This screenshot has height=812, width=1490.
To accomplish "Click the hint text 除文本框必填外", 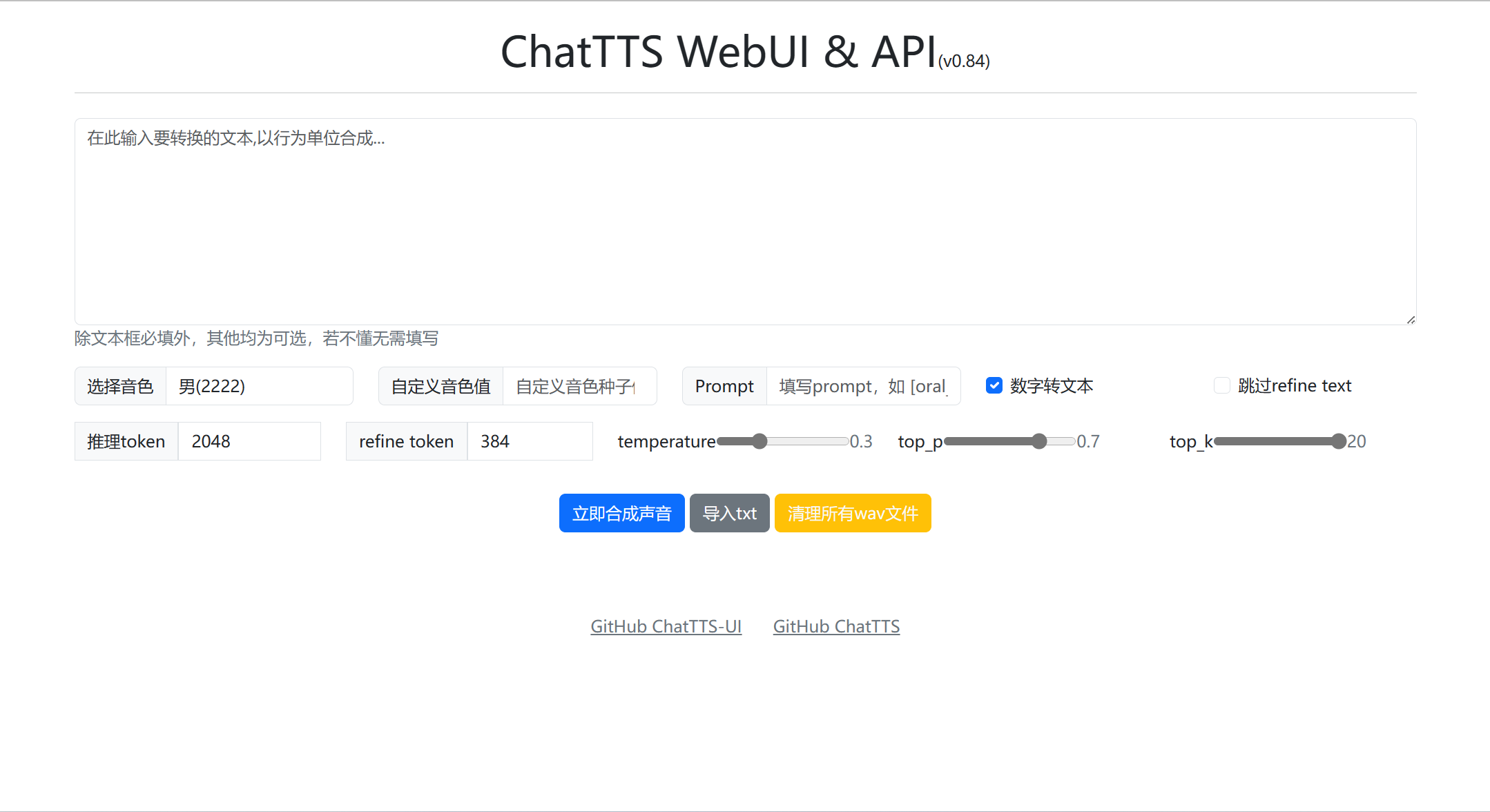I will [257, 338].
